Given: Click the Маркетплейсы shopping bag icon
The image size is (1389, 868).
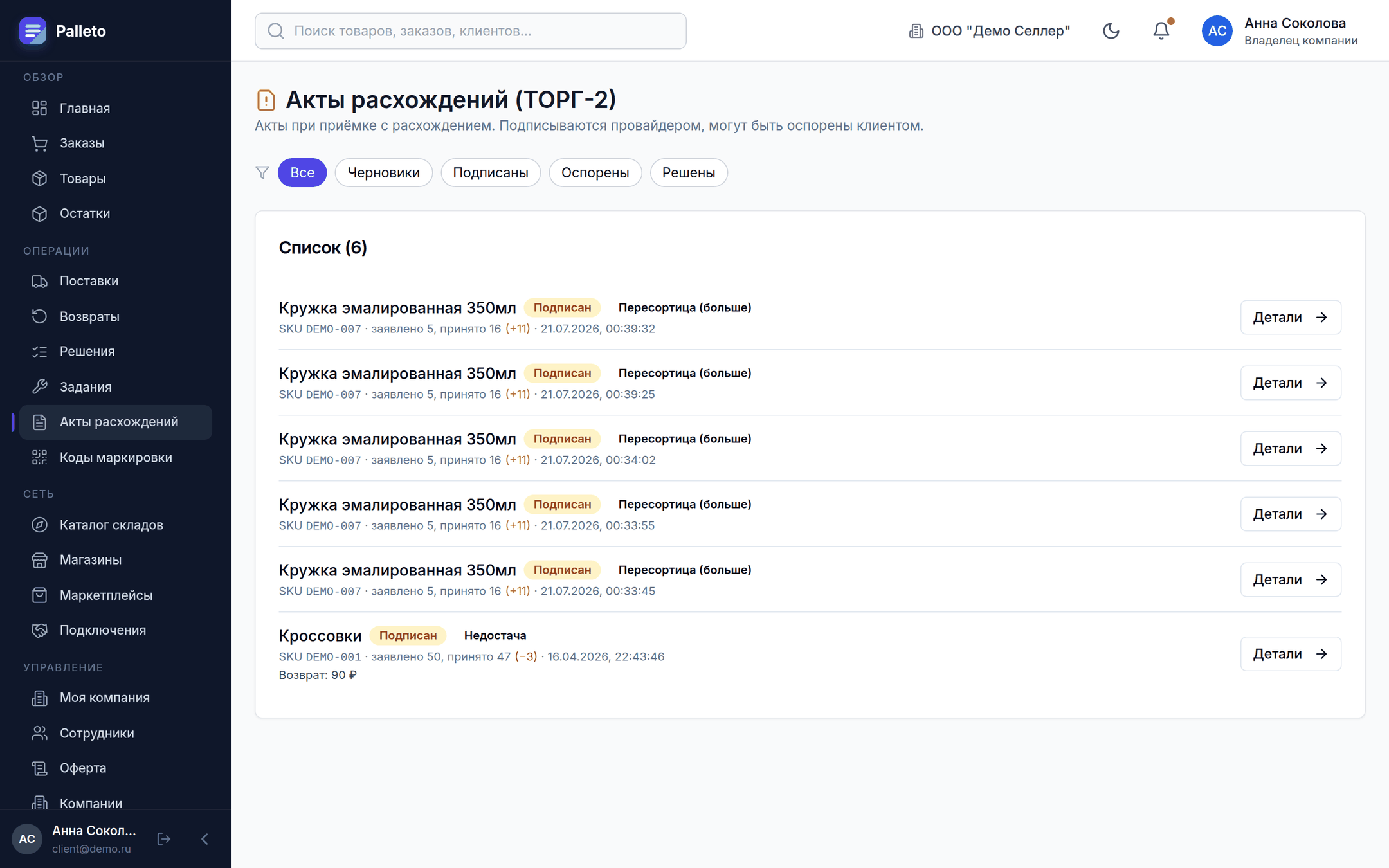Looking at the screenshot, I should (x=40, y=595).
